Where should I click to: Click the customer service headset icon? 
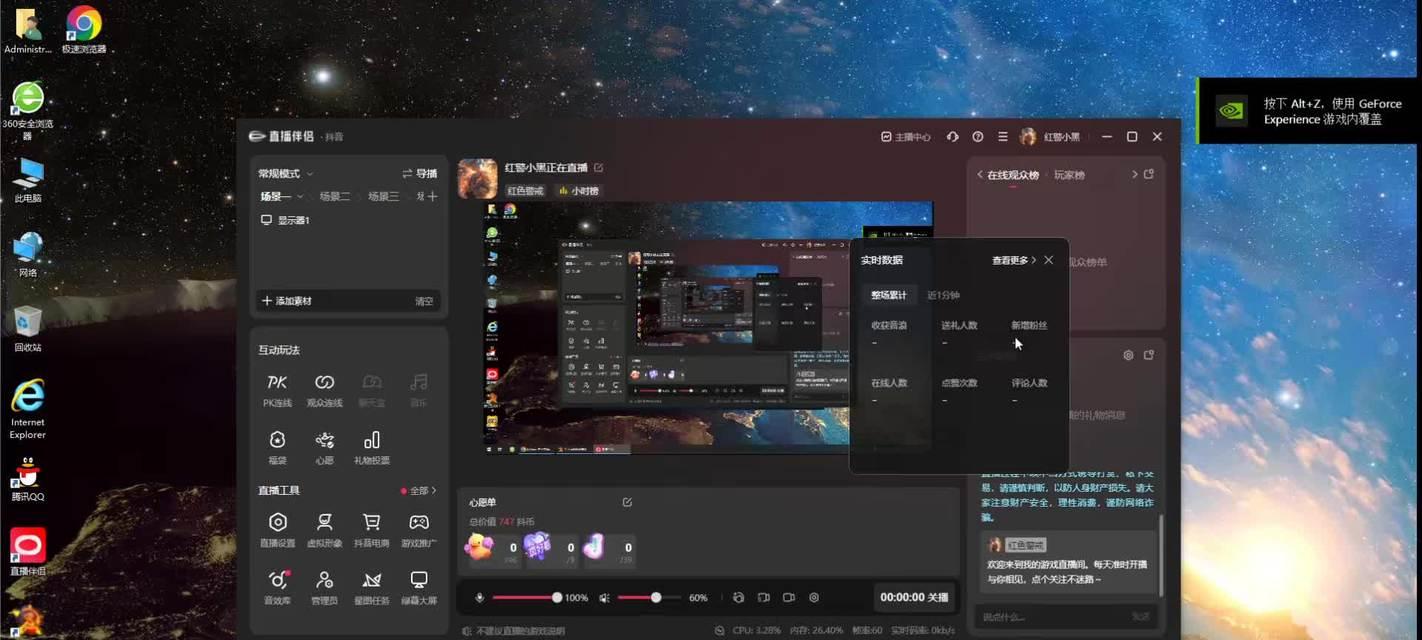coord(953,137)
